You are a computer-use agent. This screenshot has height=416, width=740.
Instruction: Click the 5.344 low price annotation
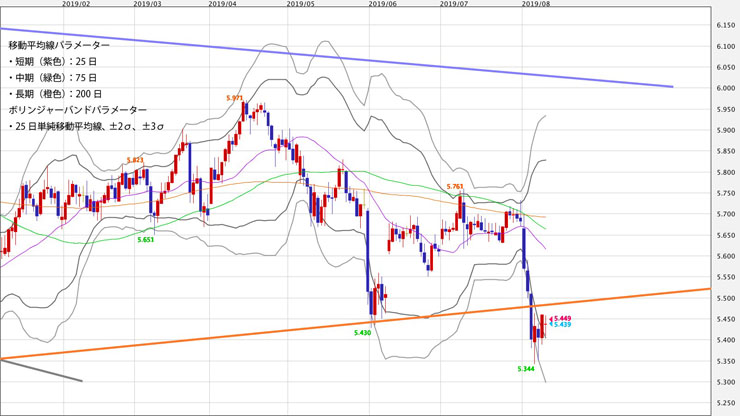(x=526, y=369)
